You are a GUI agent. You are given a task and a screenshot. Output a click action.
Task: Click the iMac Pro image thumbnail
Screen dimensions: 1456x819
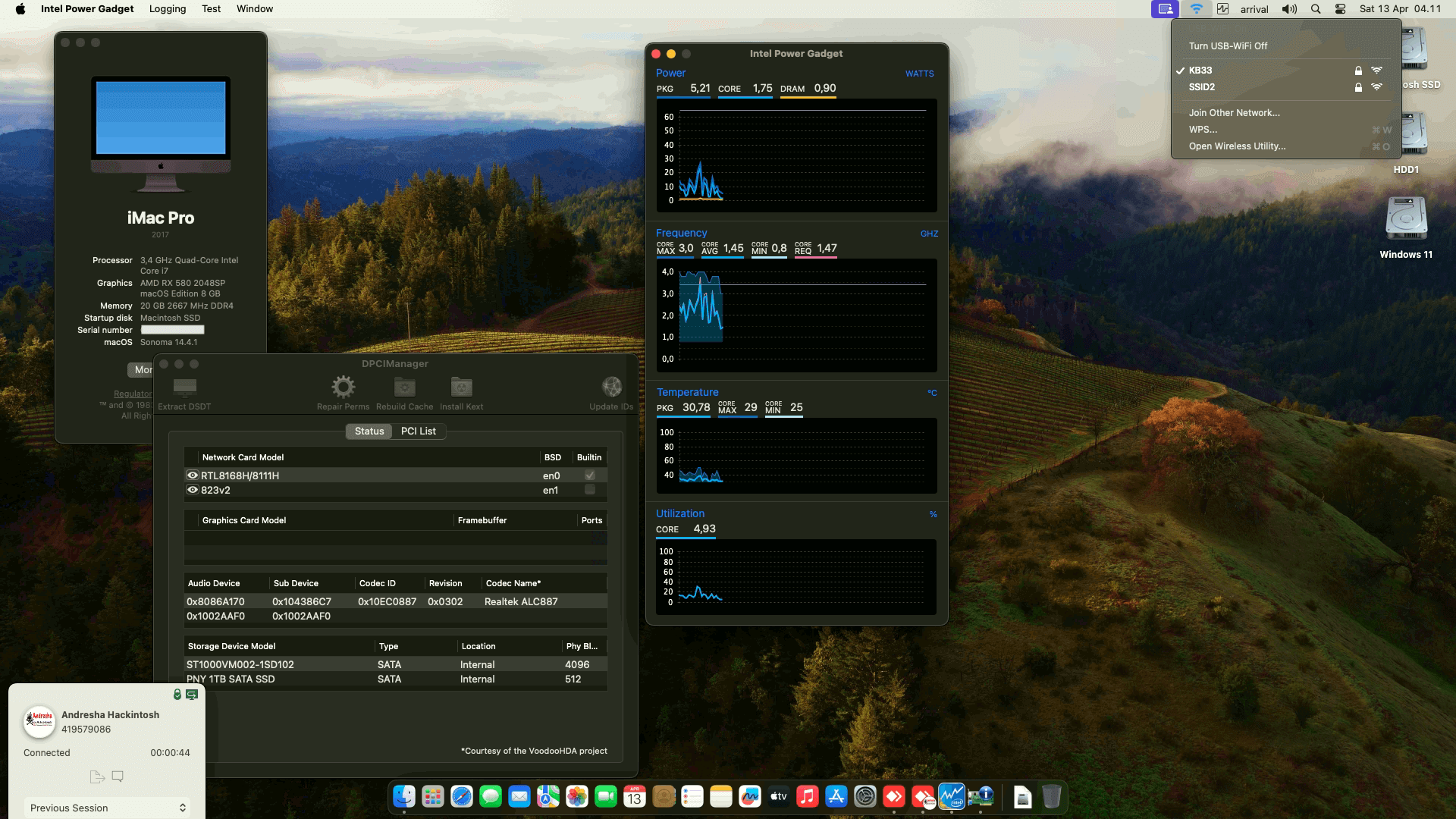tap(161, 134)
